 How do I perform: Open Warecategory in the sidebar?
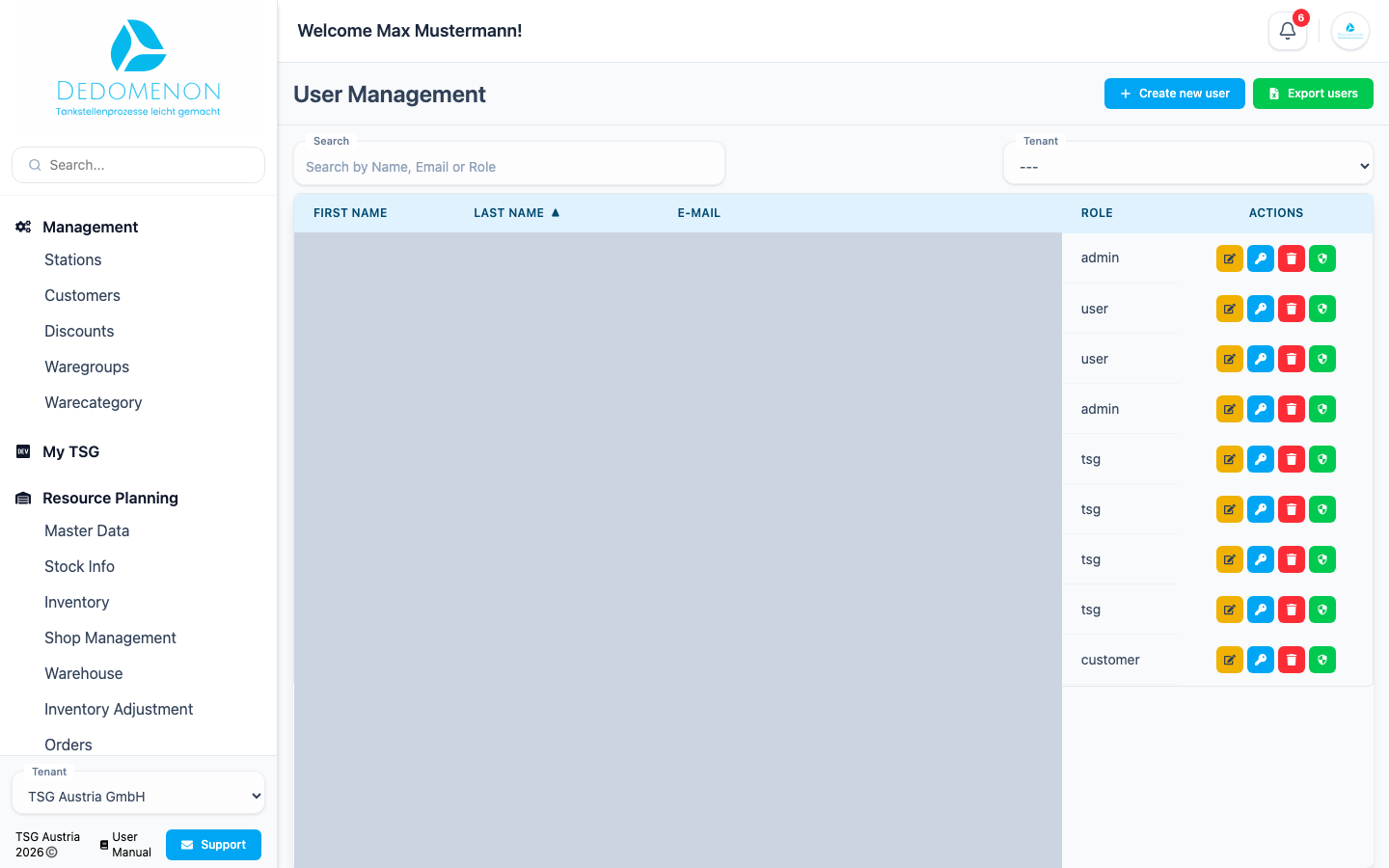(x=93, y=402)
